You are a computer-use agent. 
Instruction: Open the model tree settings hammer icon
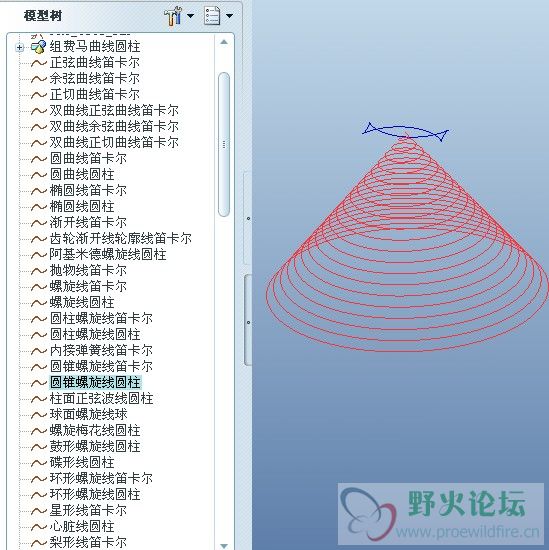(x=173, y=16)
